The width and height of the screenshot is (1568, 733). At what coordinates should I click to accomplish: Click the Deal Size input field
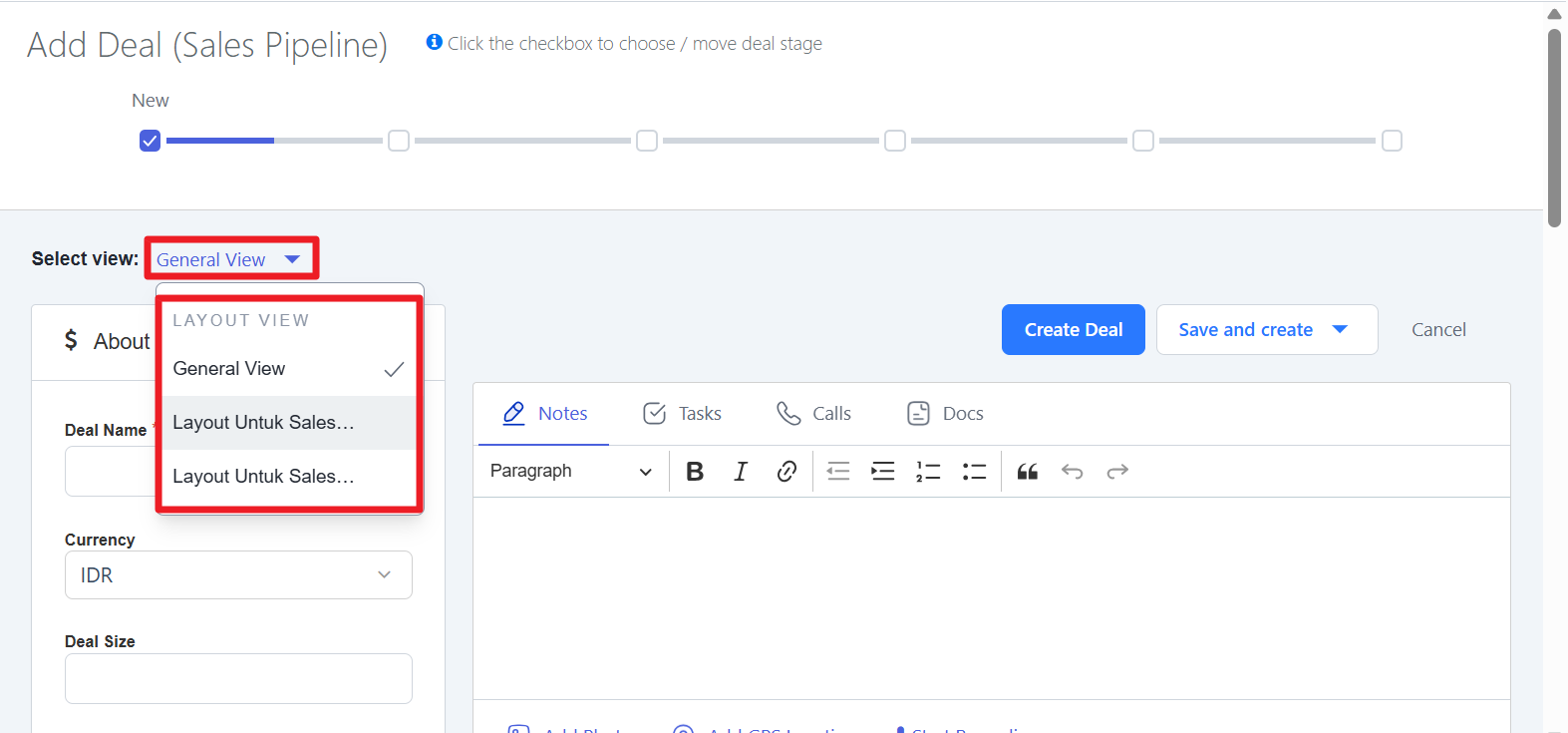tap(238, 679)
